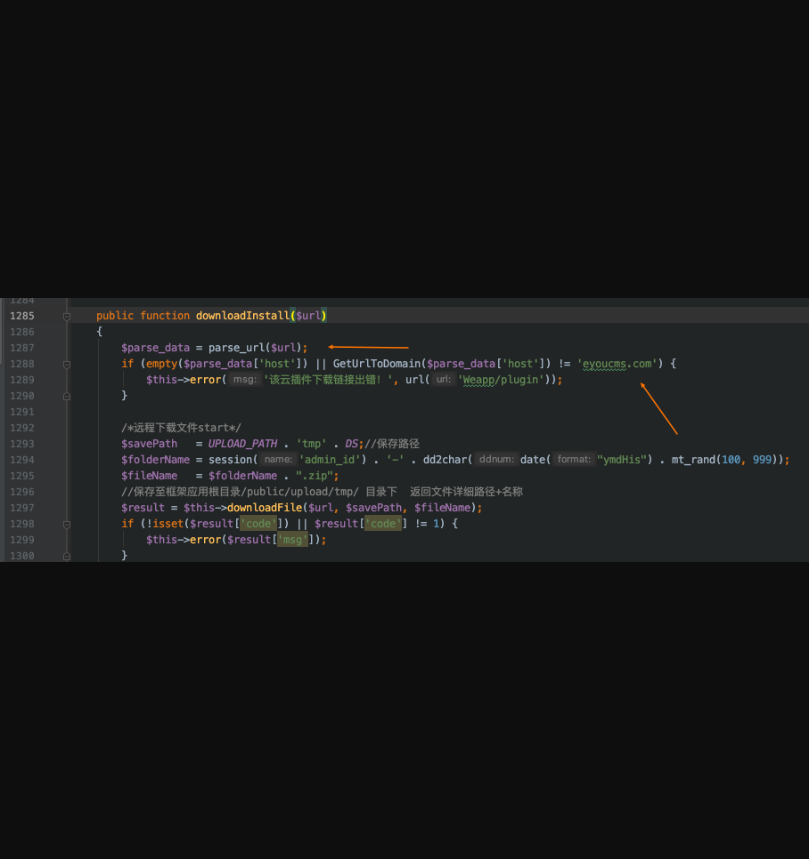Collapse the if block at line 1288
The height and width of the screenshot is (859, 809).
coord(67,364)
